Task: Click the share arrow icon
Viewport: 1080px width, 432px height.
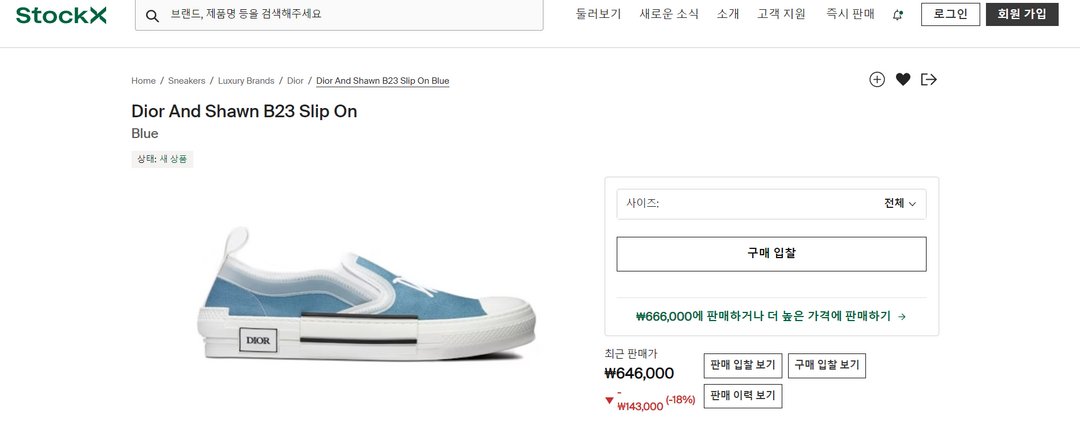Action: pyautogui.click(x=929, y=80)
